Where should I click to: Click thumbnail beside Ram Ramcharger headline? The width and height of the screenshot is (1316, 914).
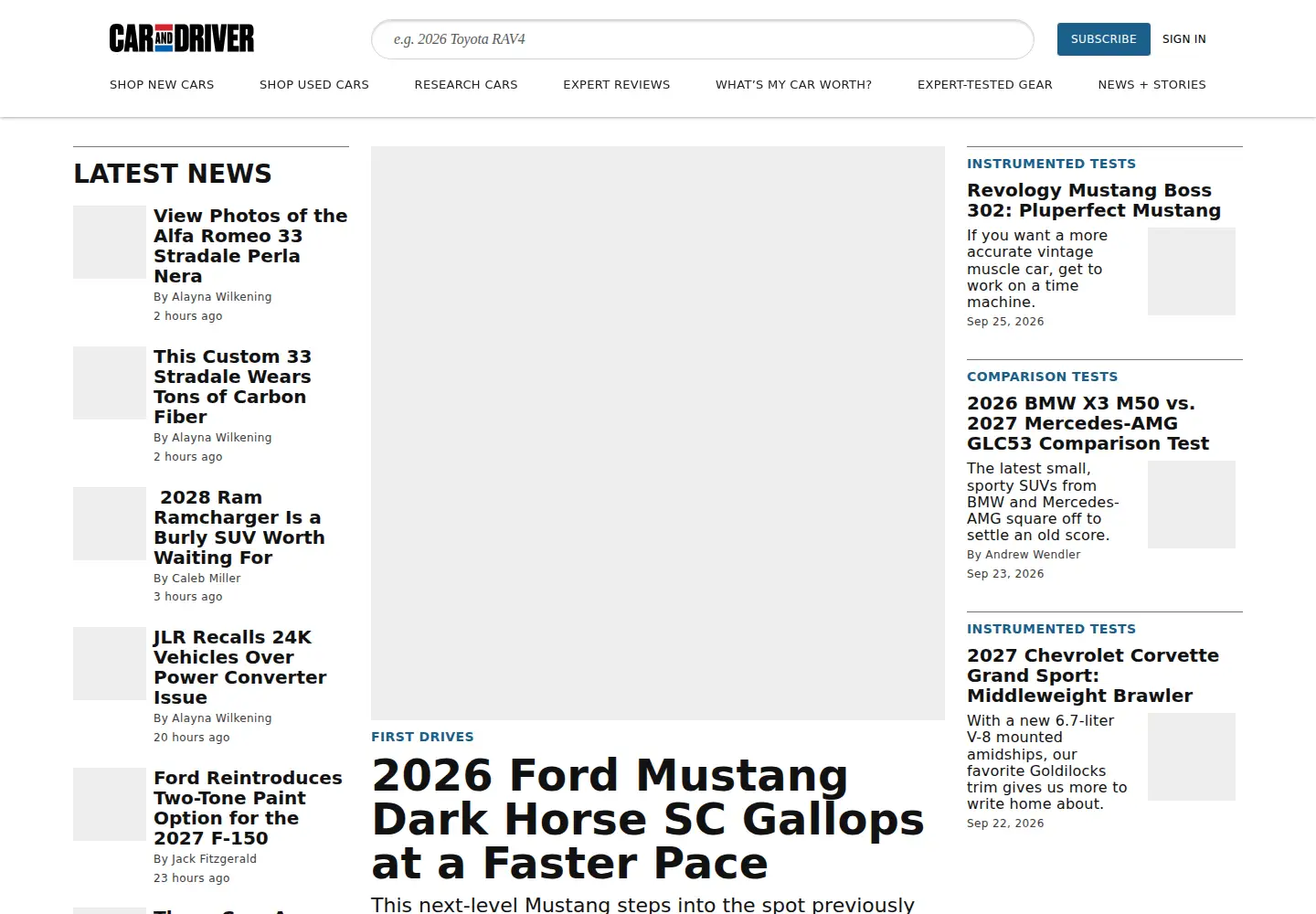point(110,524)
